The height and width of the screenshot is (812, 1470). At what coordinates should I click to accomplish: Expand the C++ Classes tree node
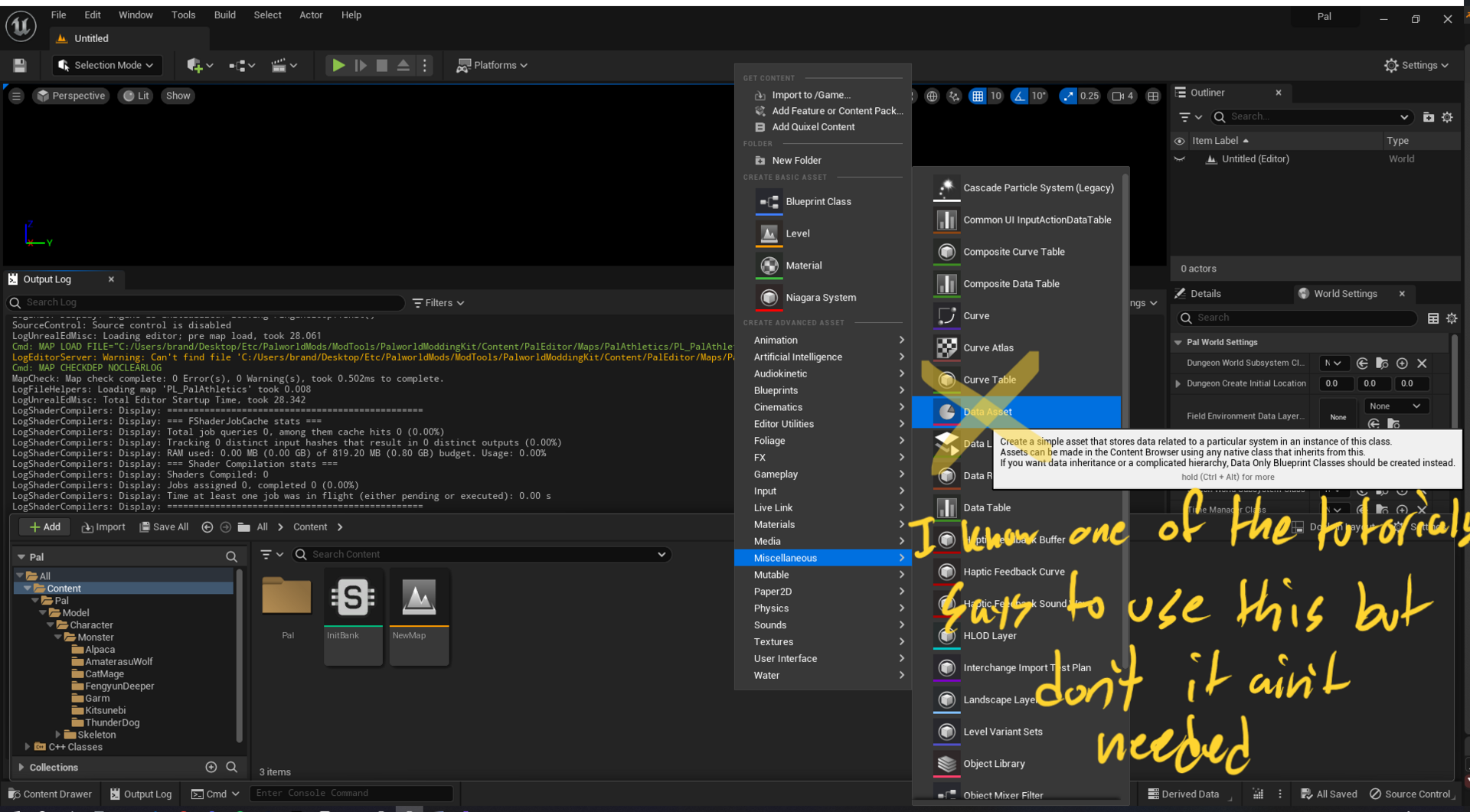coord(28,747)
